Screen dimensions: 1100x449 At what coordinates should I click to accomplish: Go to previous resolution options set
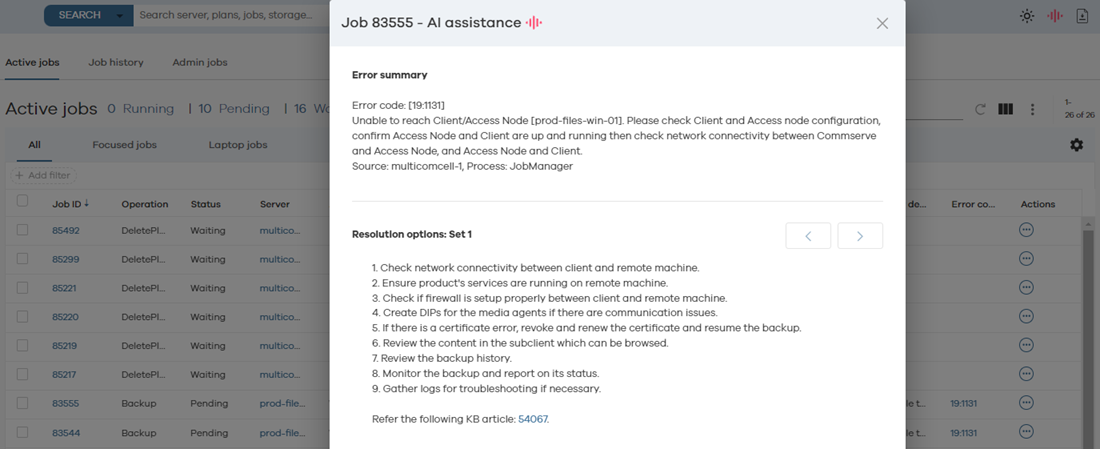(x=808, y=236)
